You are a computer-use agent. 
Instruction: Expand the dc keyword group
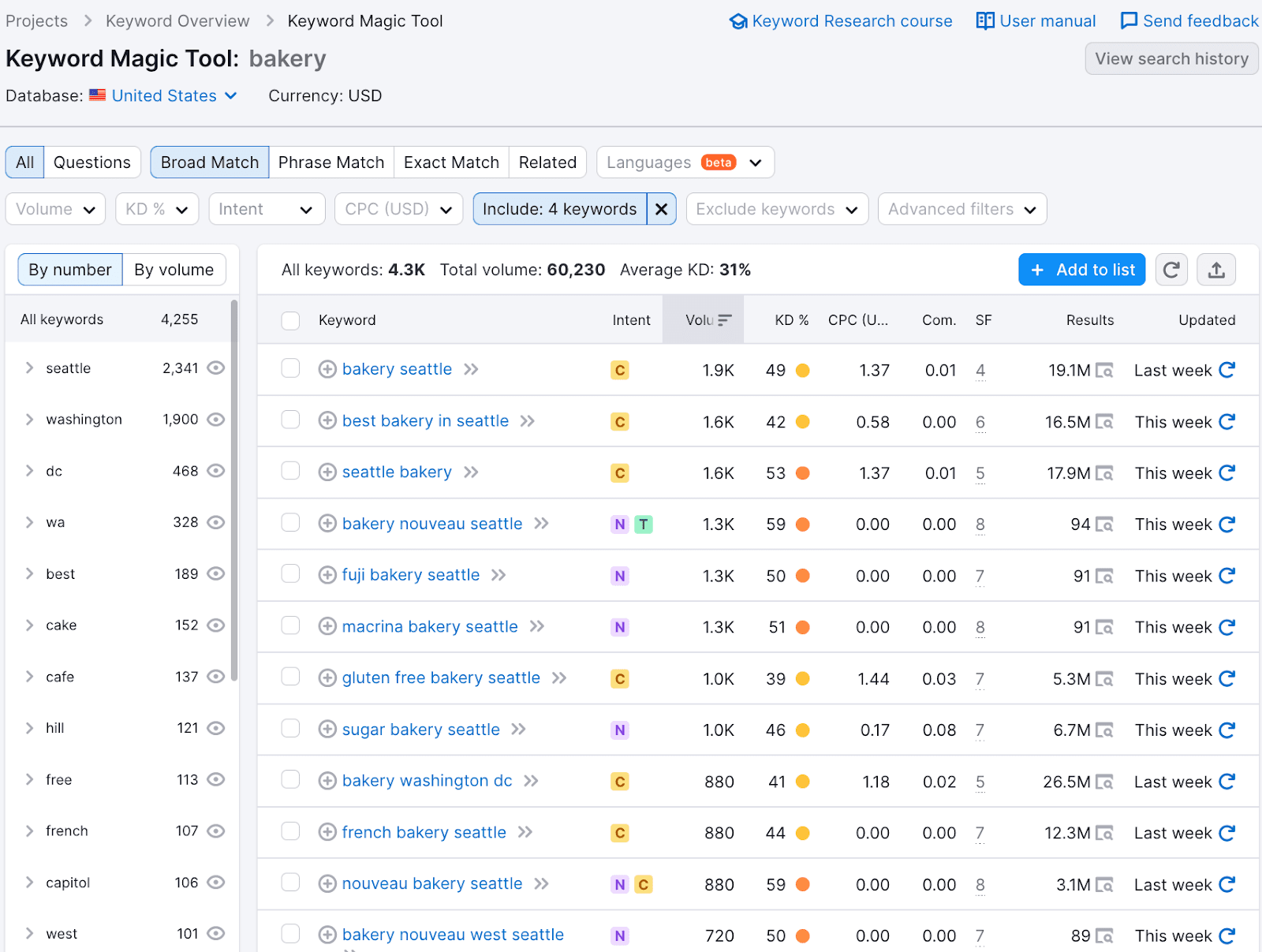(x=29, y=471)
